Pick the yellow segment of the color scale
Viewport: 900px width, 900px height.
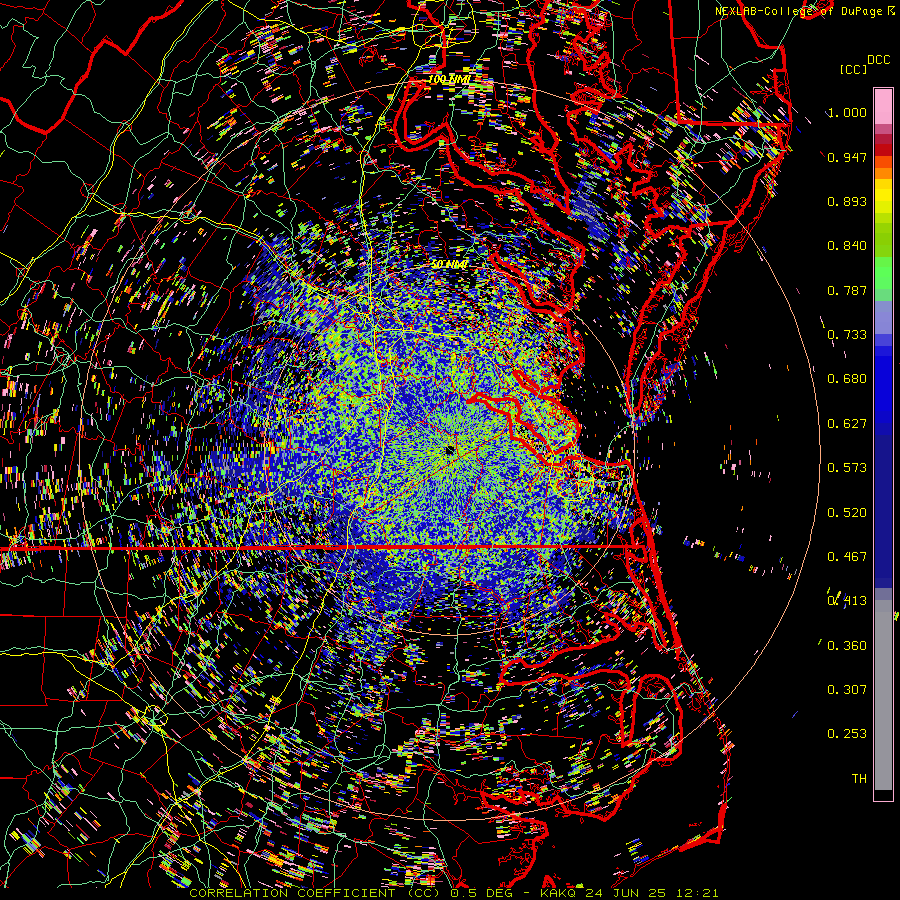point(883,196)
